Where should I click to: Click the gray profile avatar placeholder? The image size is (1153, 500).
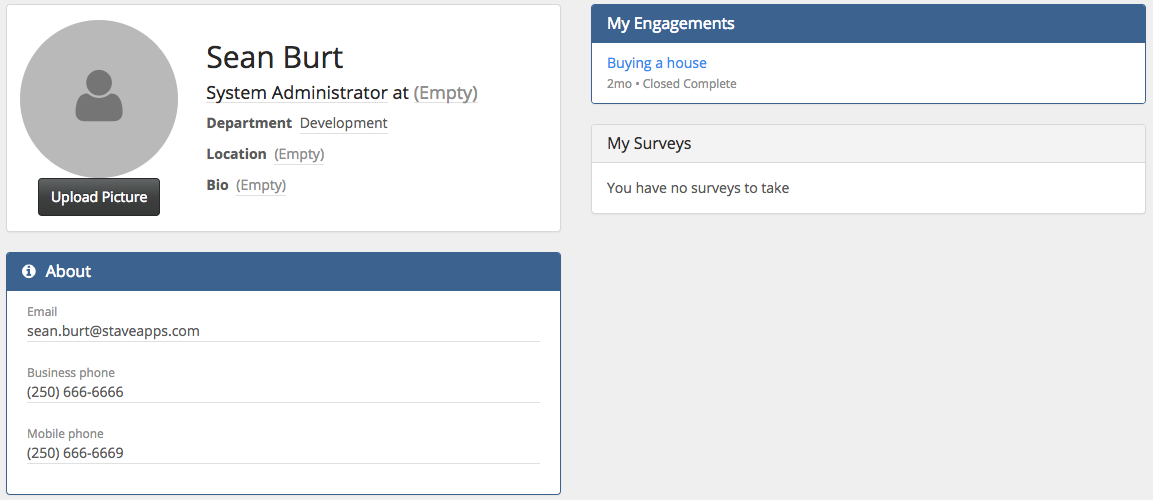click(x=99, y=98)
